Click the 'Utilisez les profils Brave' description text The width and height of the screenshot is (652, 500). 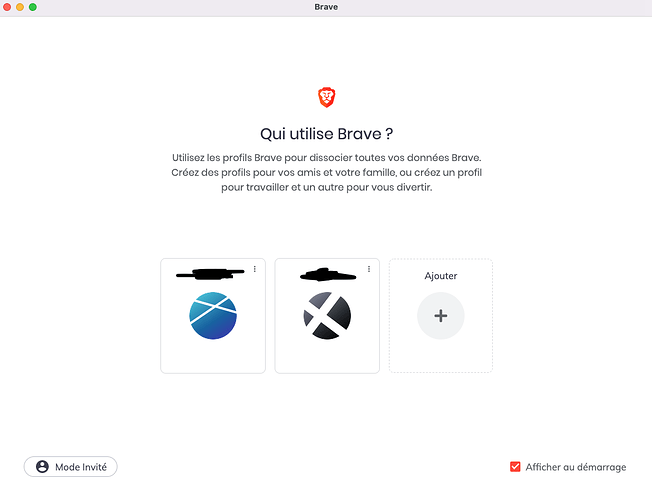click(x=326, y=172)
